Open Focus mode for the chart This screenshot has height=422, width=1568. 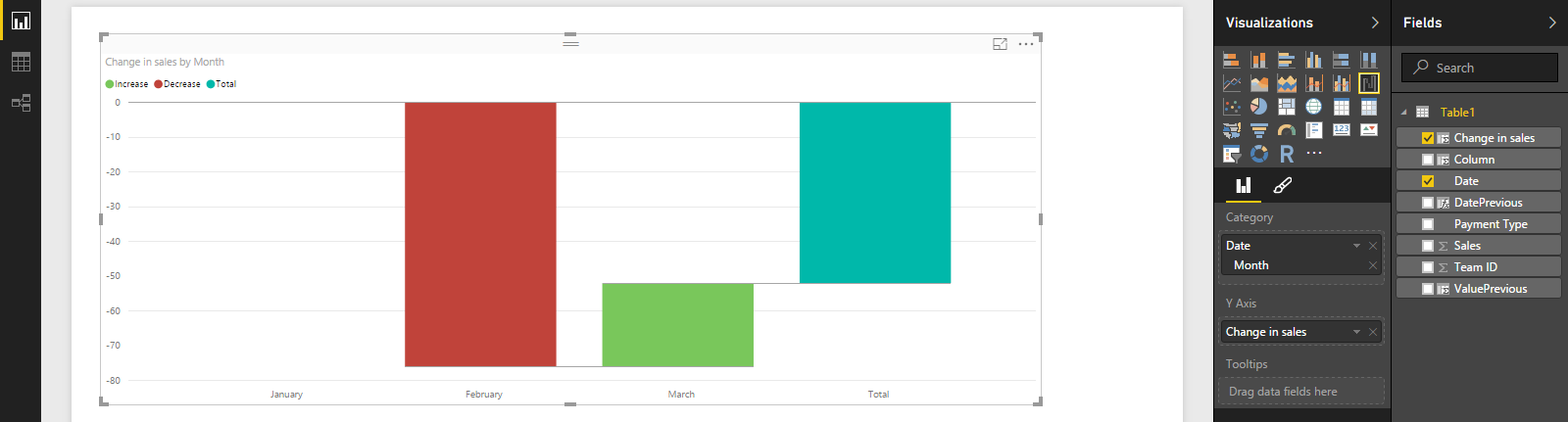click(1000, 44)
